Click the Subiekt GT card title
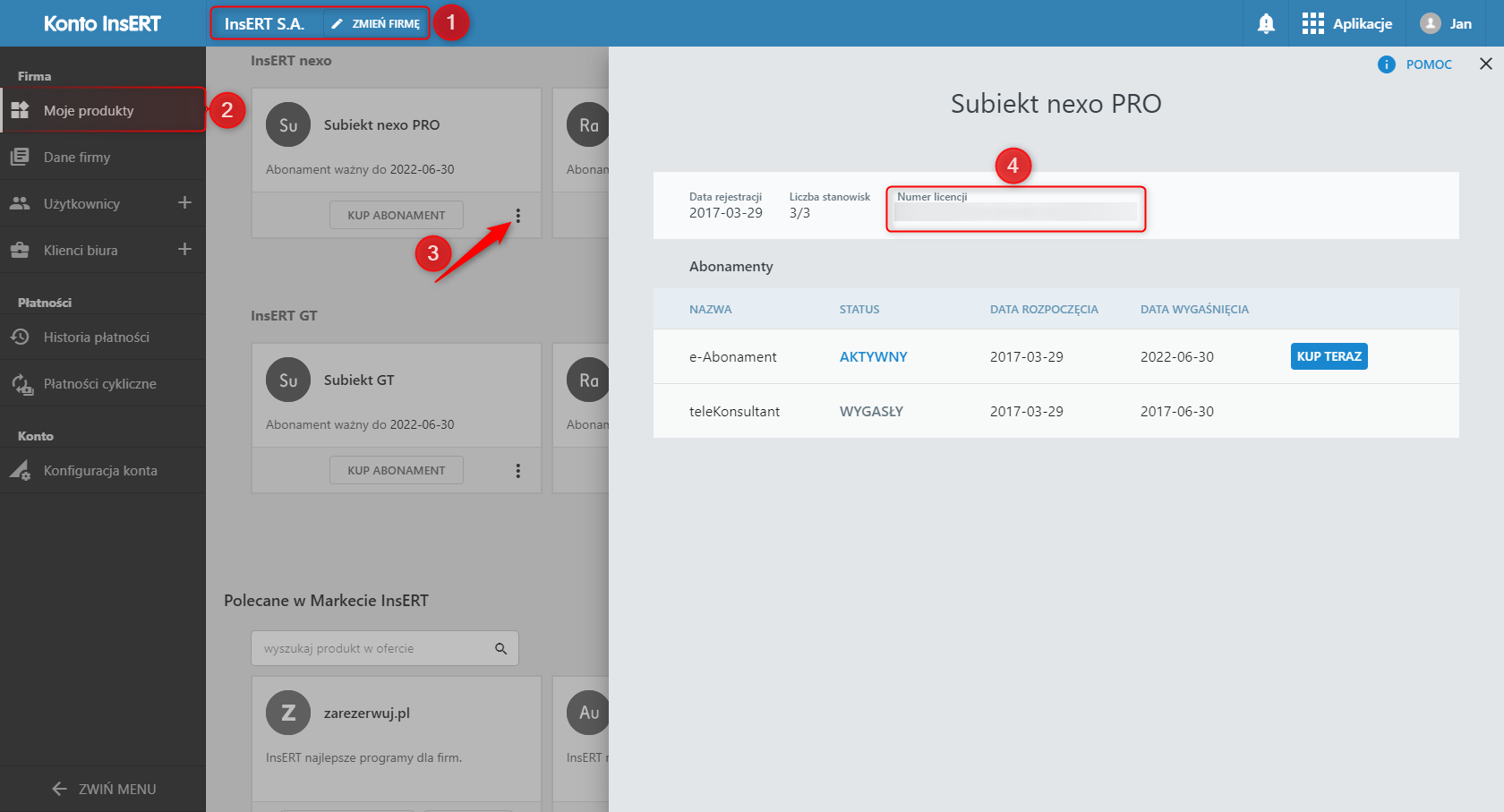This screenshot has width=1504, height=812. [x=359, y=380]
